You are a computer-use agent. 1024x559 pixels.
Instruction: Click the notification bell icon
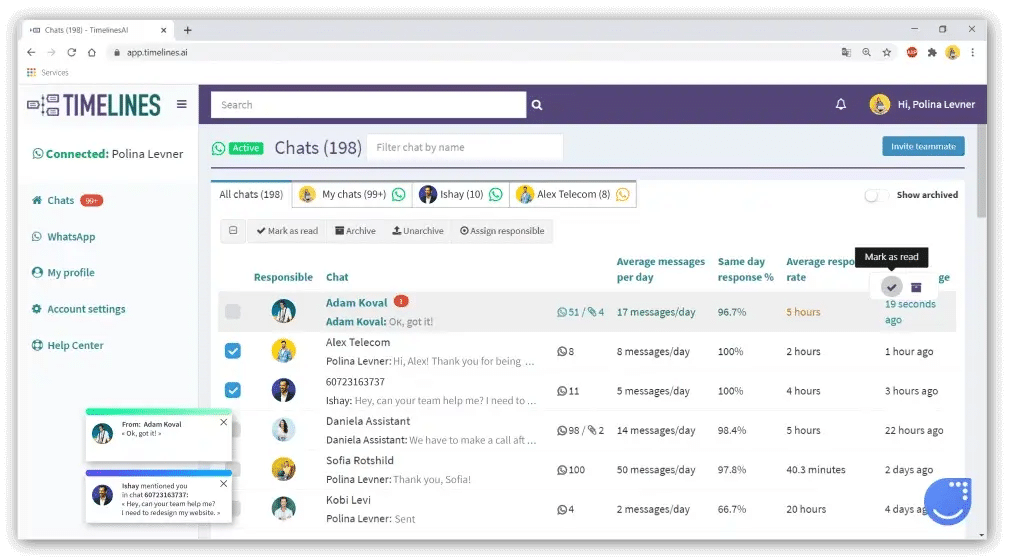841,104
